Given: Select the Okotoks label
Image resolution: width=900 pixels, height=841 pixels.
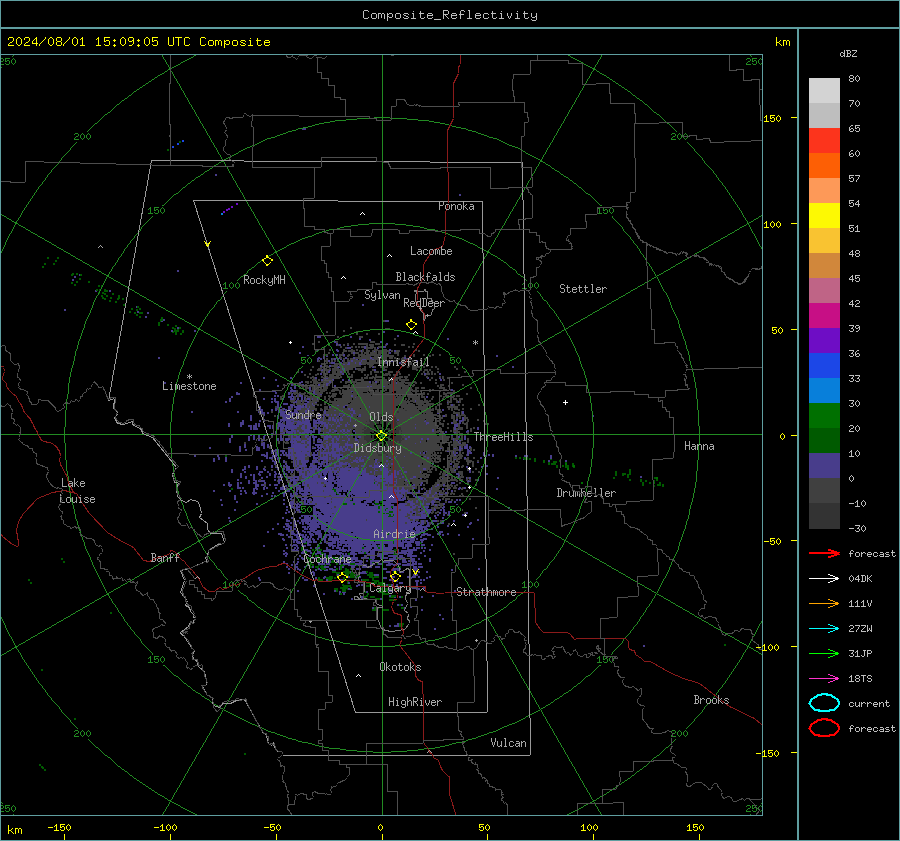Looking at the screenshot, I should pyautogui.click(x=400, y=667).
